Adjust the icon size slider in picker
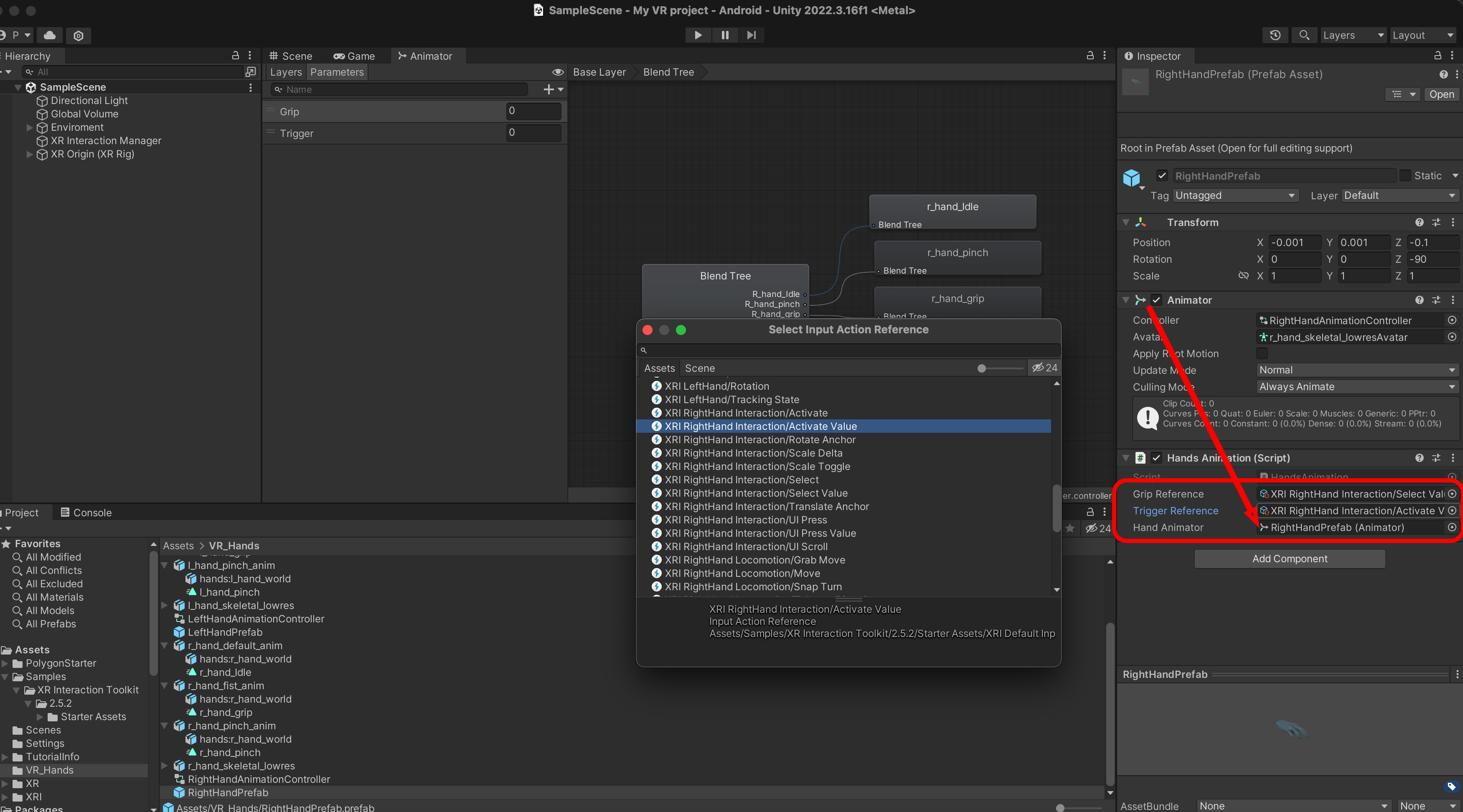The image size is (1463, 812). pyautogui.click(x=981, y=368)
